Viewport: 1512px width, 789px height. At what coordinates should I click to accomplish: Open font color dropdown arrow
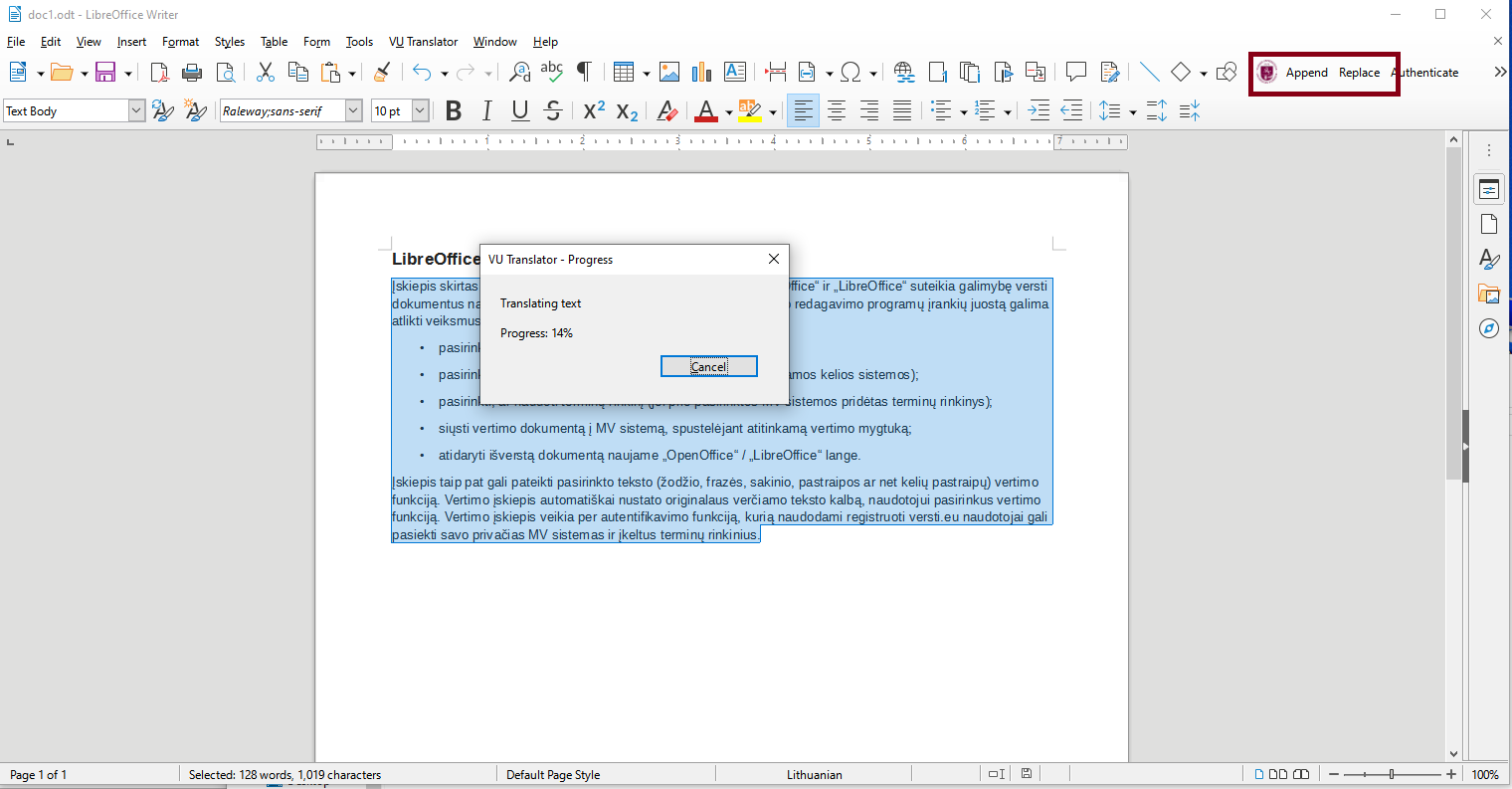pos(728,112)
